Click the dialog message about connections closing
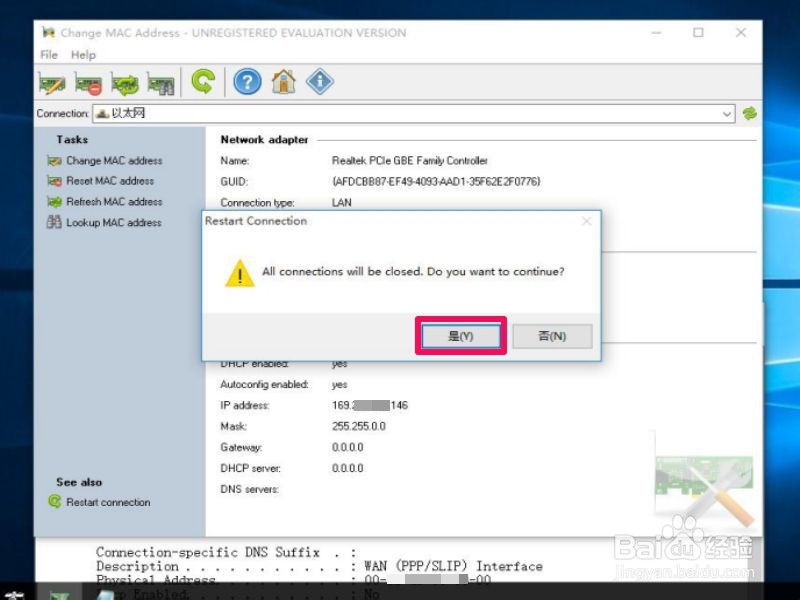This screenshot has height=600, width=800. [x=413, y=271]
